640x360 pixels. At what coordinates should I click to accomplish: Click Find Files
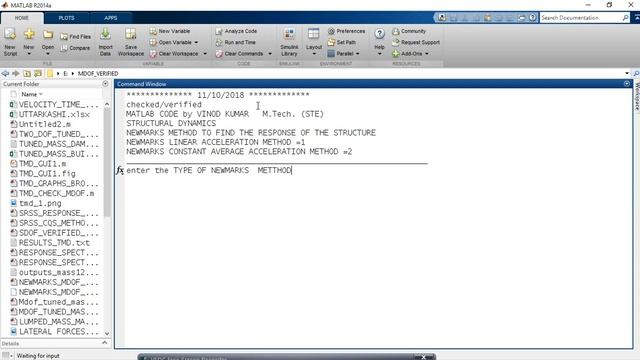76,37
